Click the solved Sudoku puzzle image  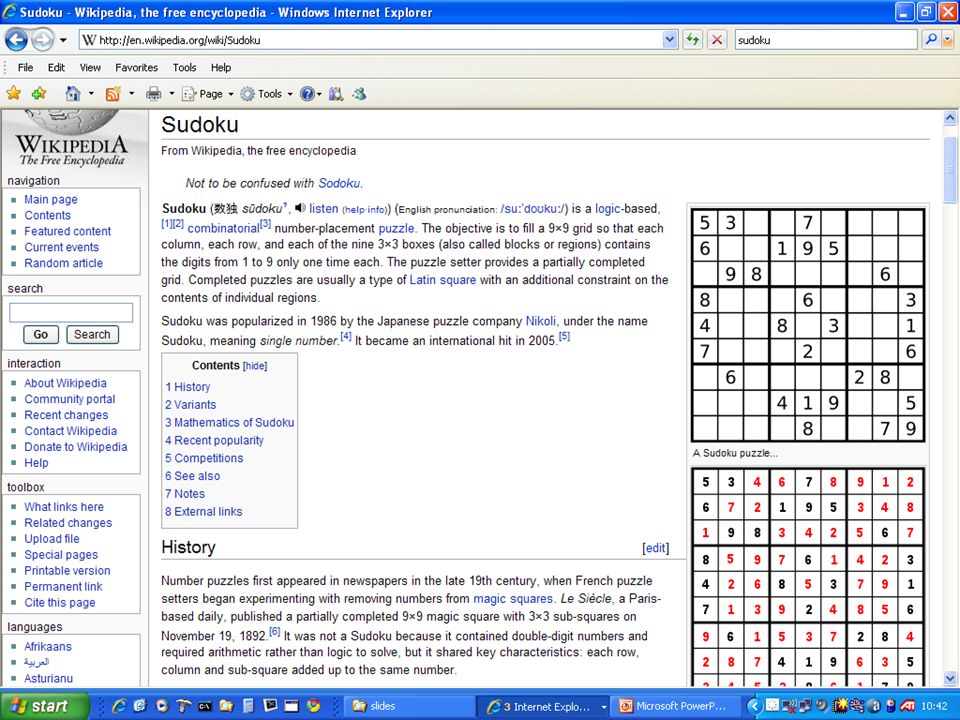click(808, 577)
